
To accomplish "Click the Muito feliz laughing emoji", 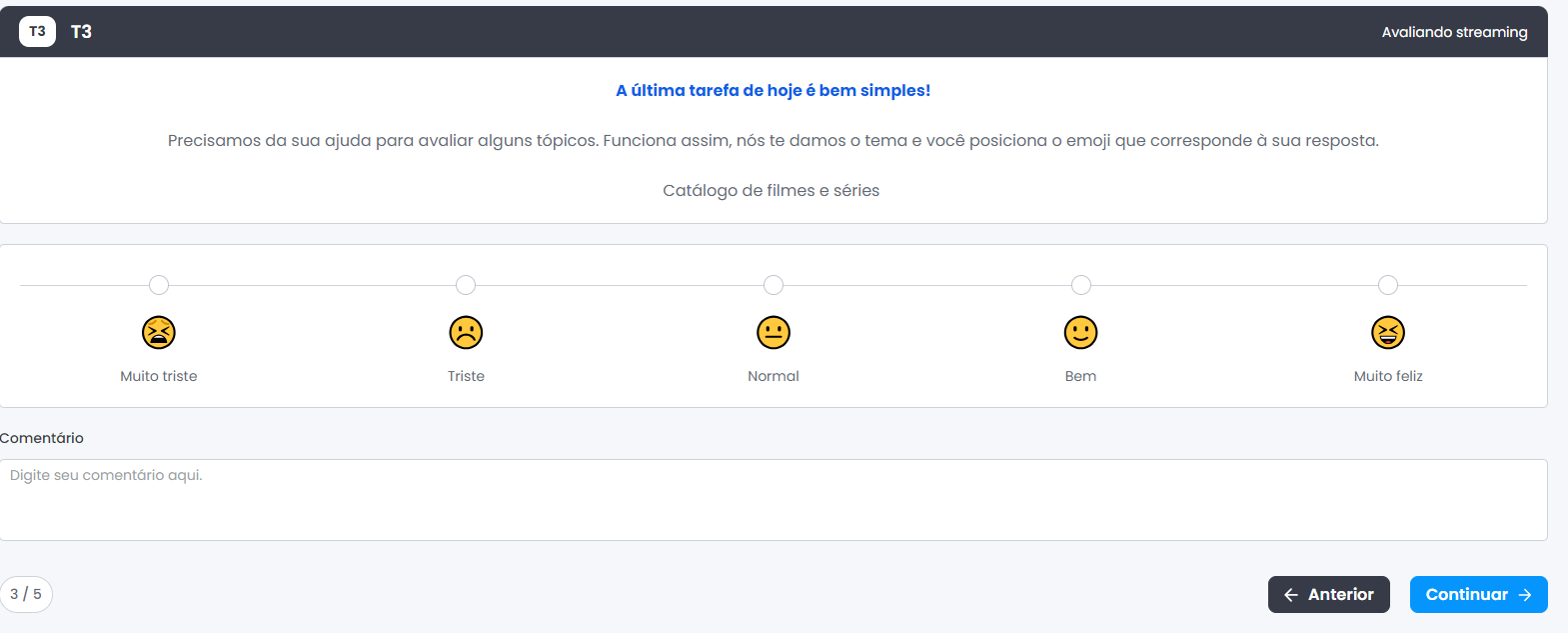I will (1388, 332).
